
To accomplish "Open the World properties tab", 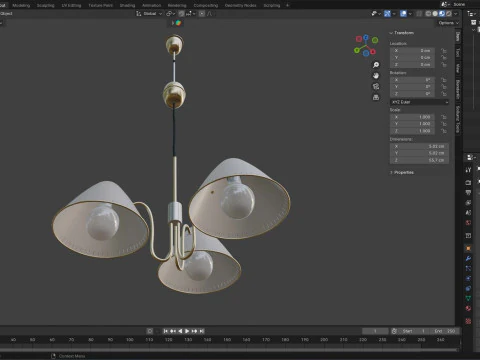I will [468, 222].
